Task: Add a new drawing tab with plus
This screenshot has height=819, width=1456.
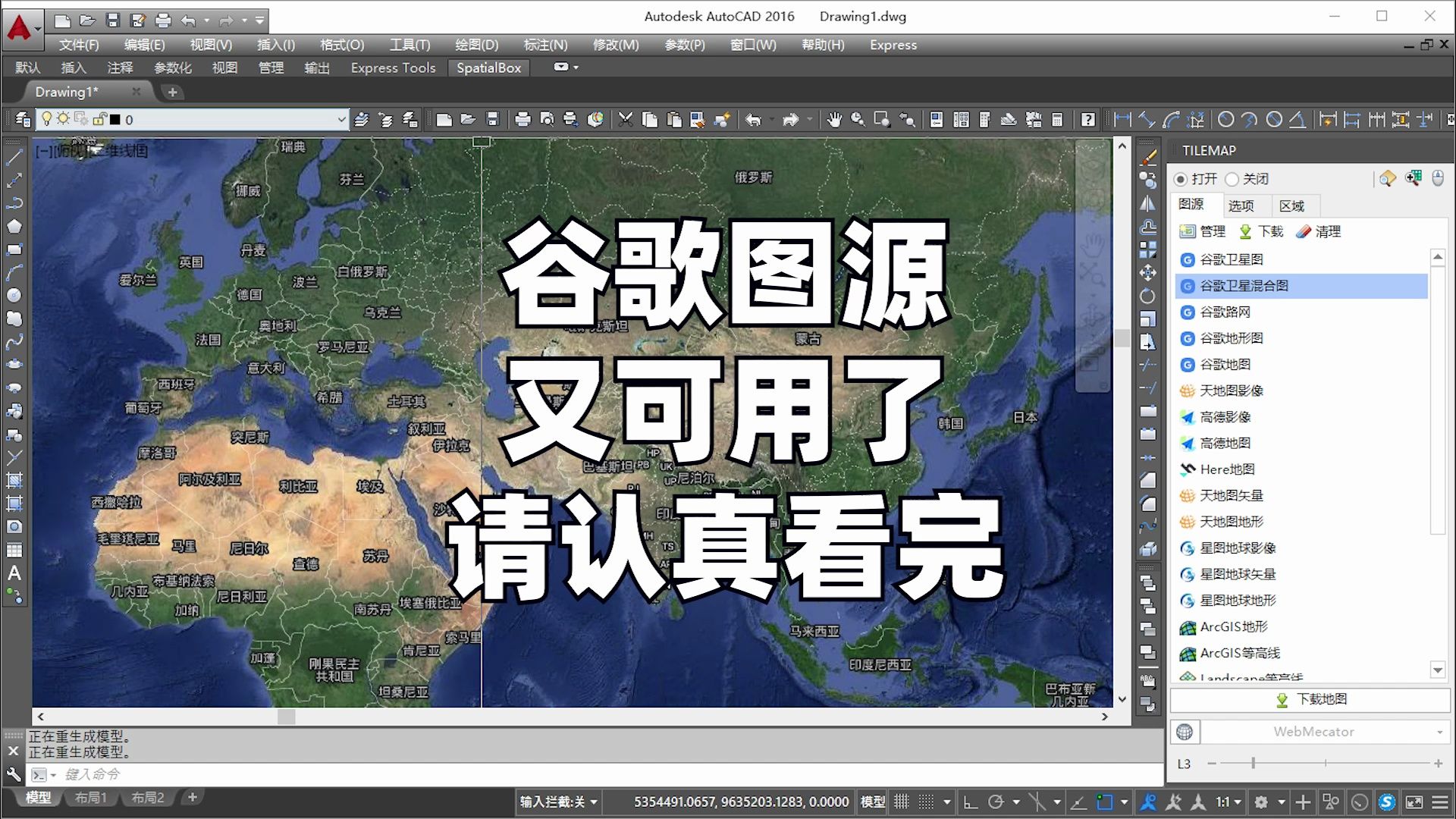Action: [x=173, y=92]
